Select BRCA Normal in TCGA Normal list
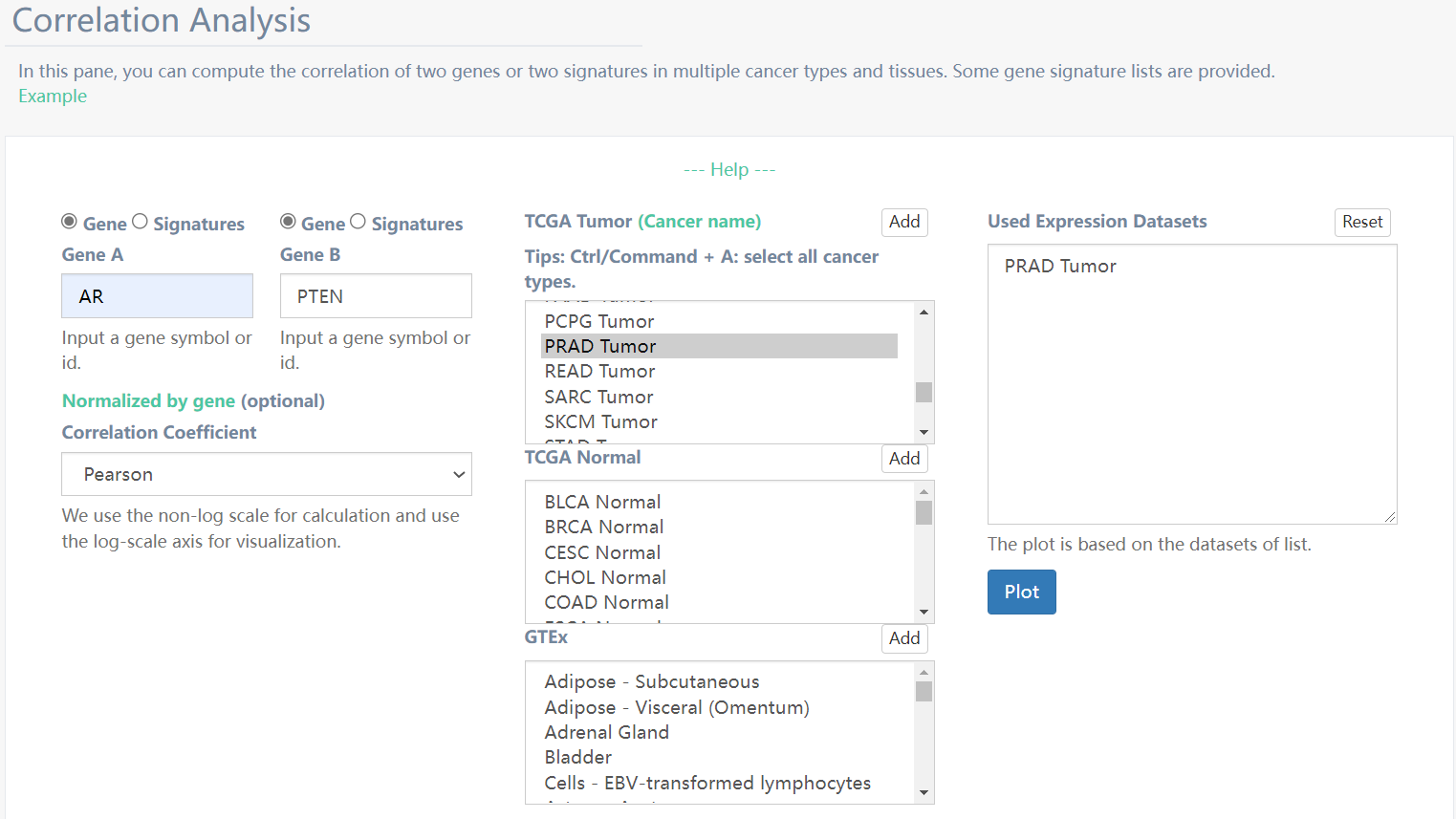Viewport: 1456px width, 819px height. [603, 527]
